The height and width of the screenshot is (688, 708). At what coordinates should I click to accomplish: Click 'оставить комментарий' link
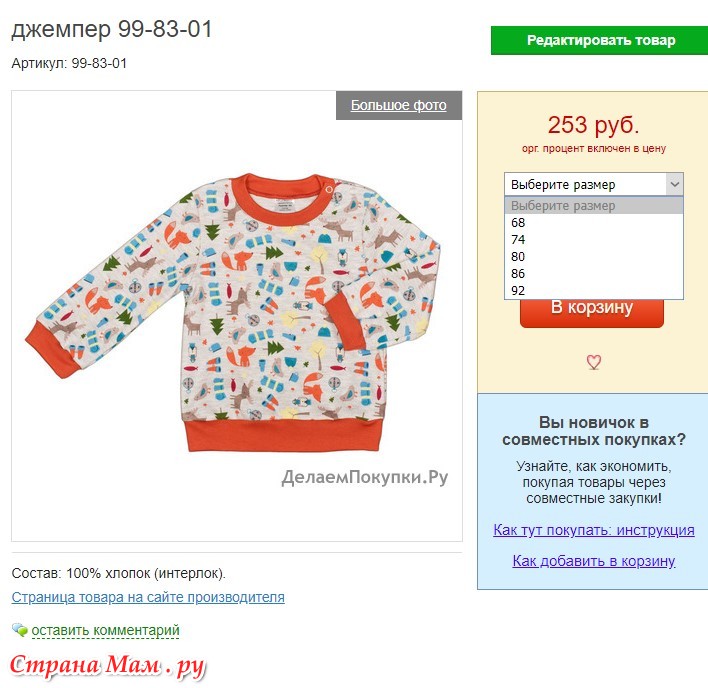coord(105,630)
